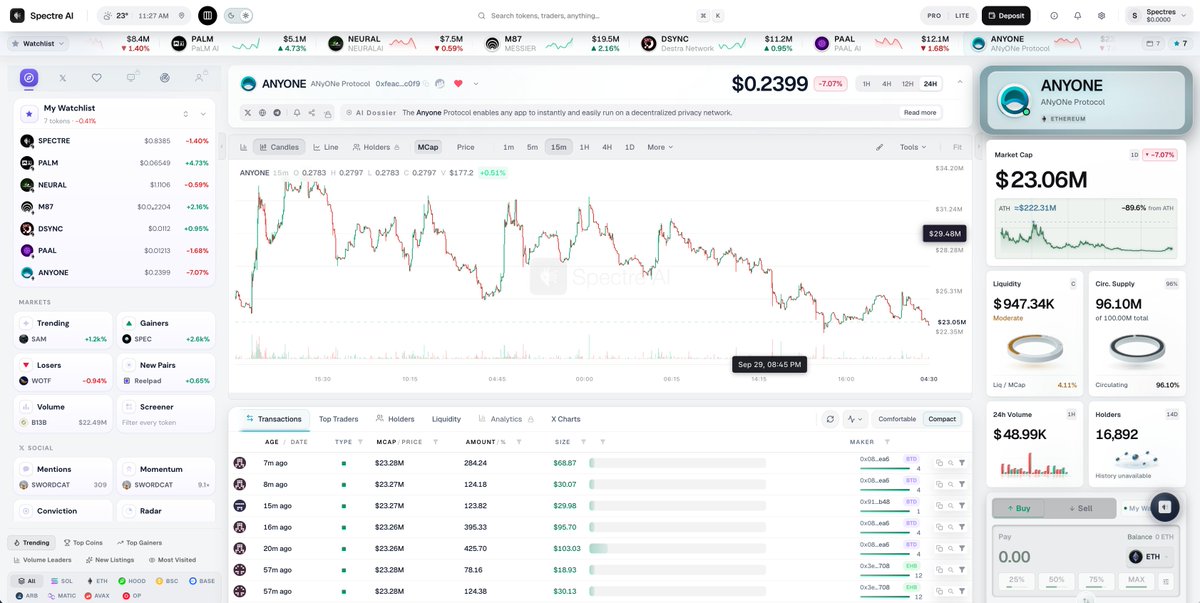The height and width of the screenshot is (603, 1200).
Task: Click the Spectre AI logo icon
Action: [x=16, y=16]
